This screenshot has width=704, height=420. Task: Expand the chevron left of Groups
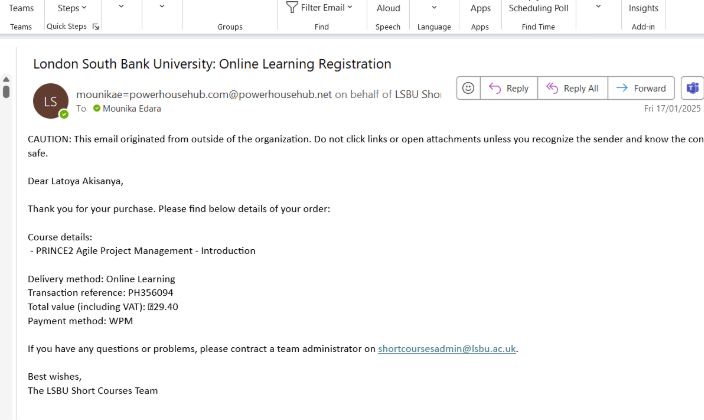pyautogui.click(x=162, y=7)
